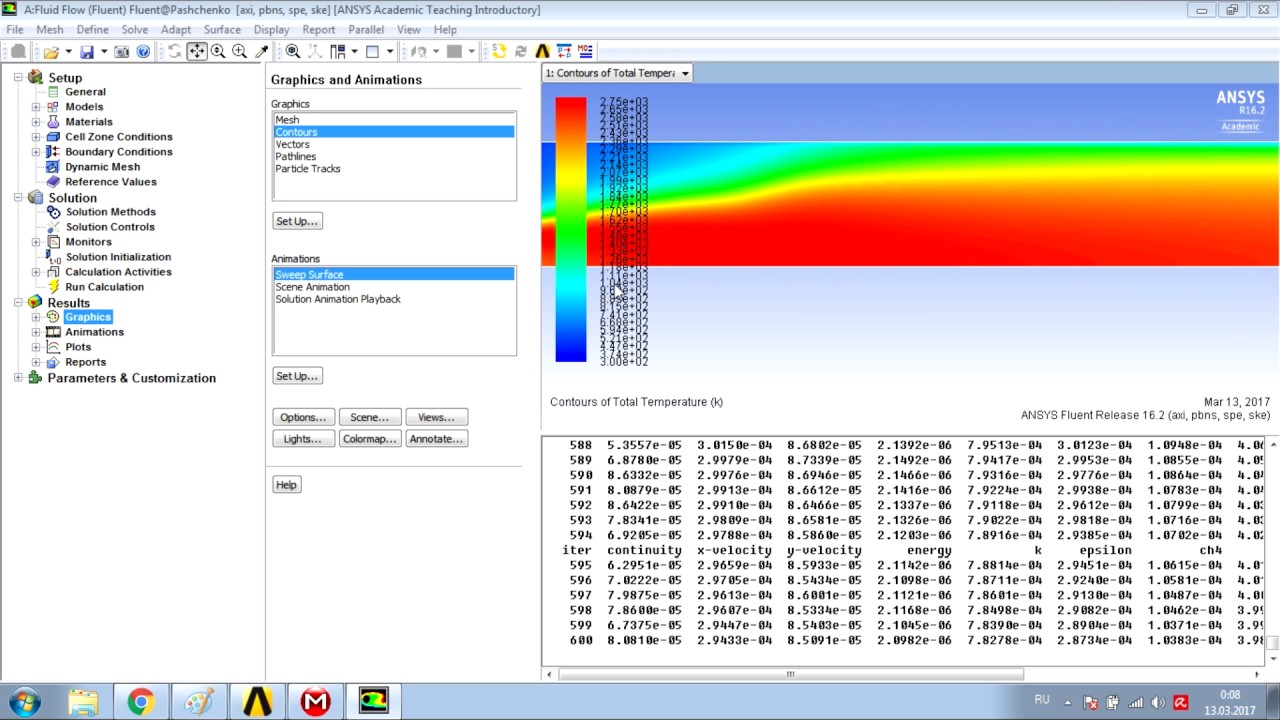The height and width of the screenshot is (720, 1280).
Task: Click the save floppy disk toolbar icon
Action: [87, 51]
